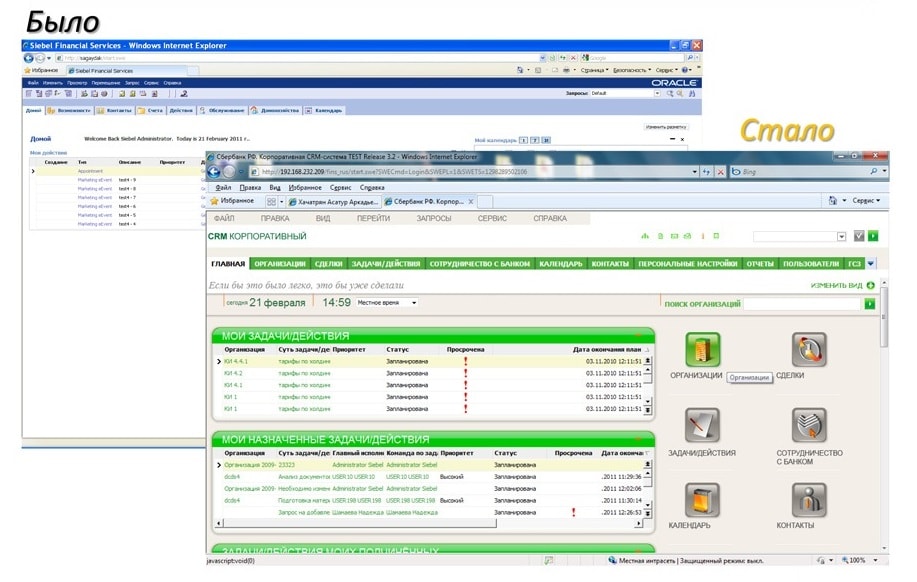Open the ЗАПРОСЫ menu in the CRM application

(433, 218)
